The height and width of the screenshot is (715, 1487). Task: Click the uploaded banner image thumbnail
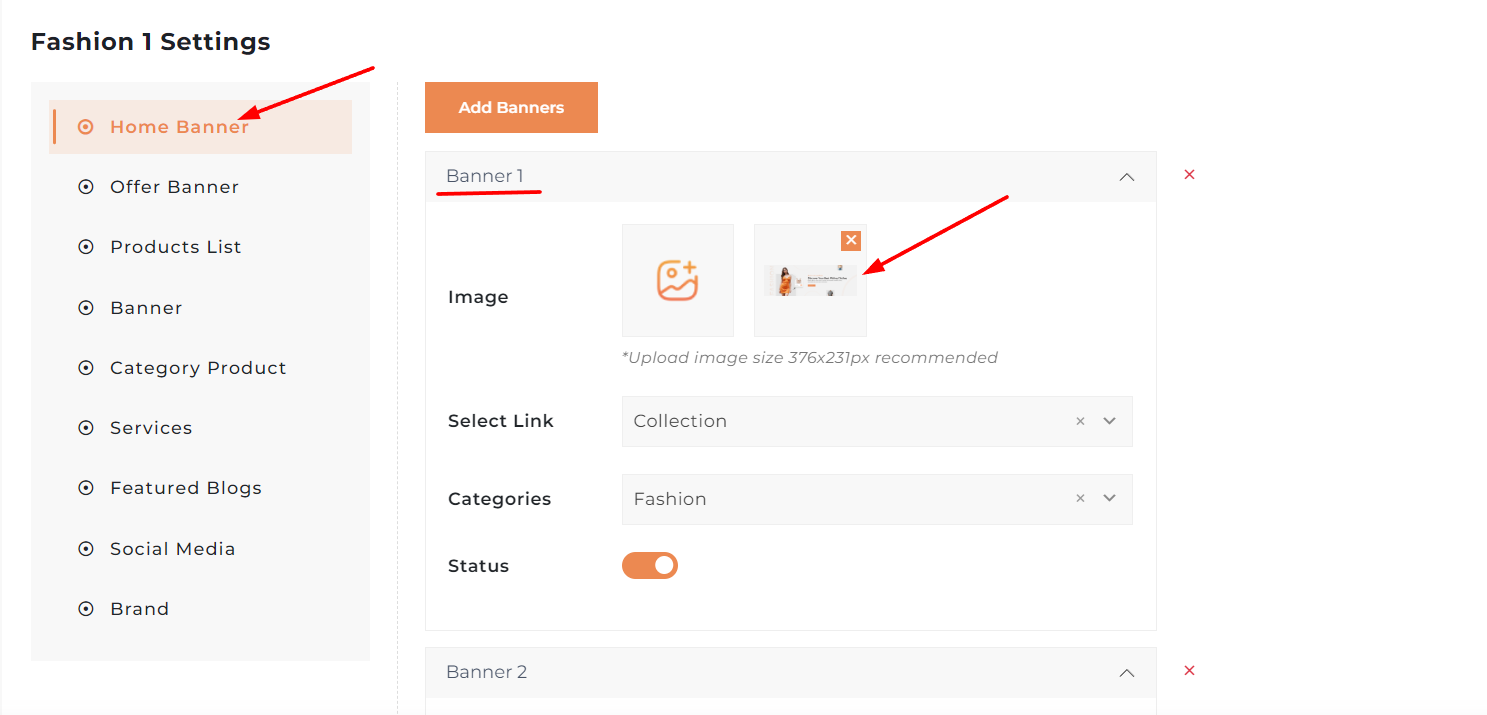pyautogui.click(x=810, y=281)
